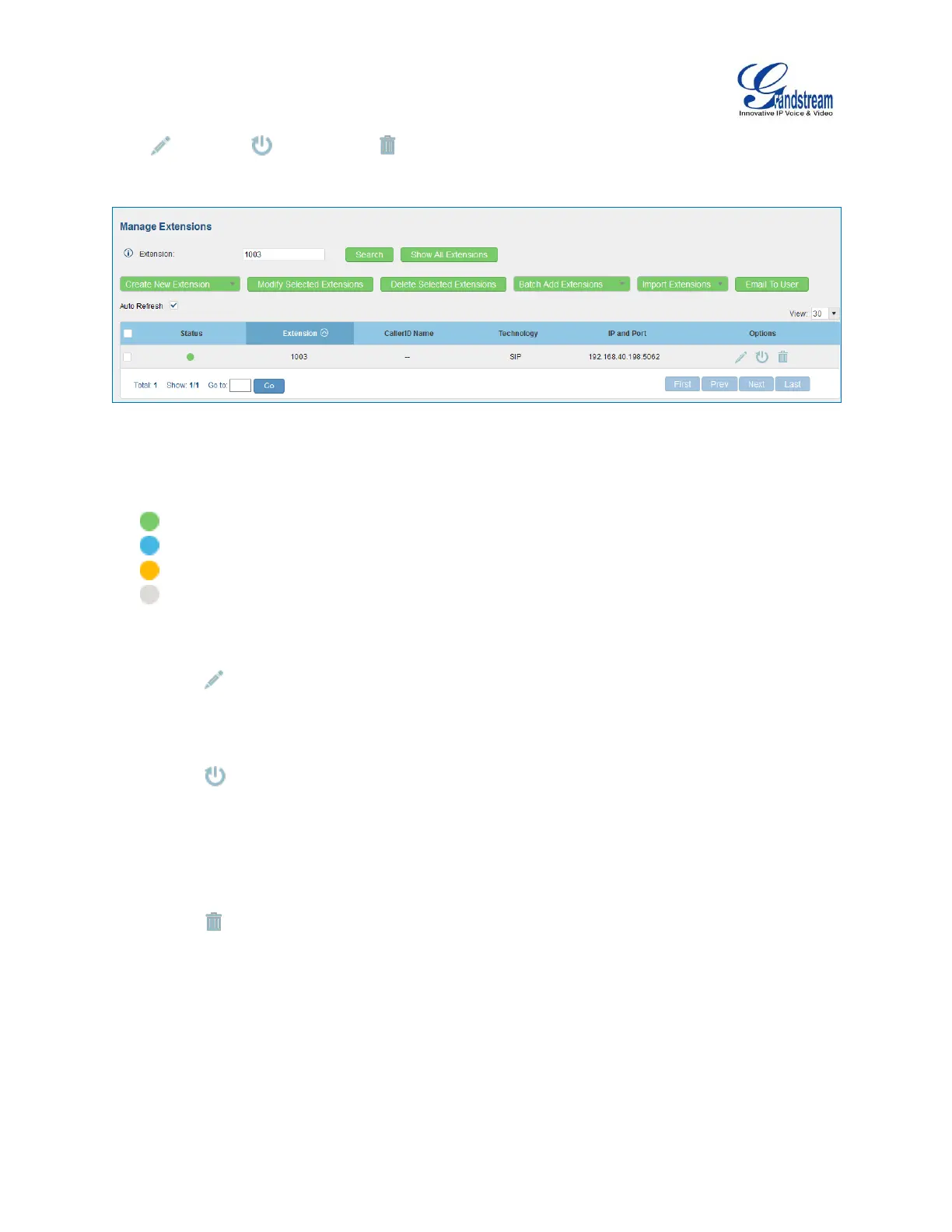Sort by the Technology column header

point(518,334)
